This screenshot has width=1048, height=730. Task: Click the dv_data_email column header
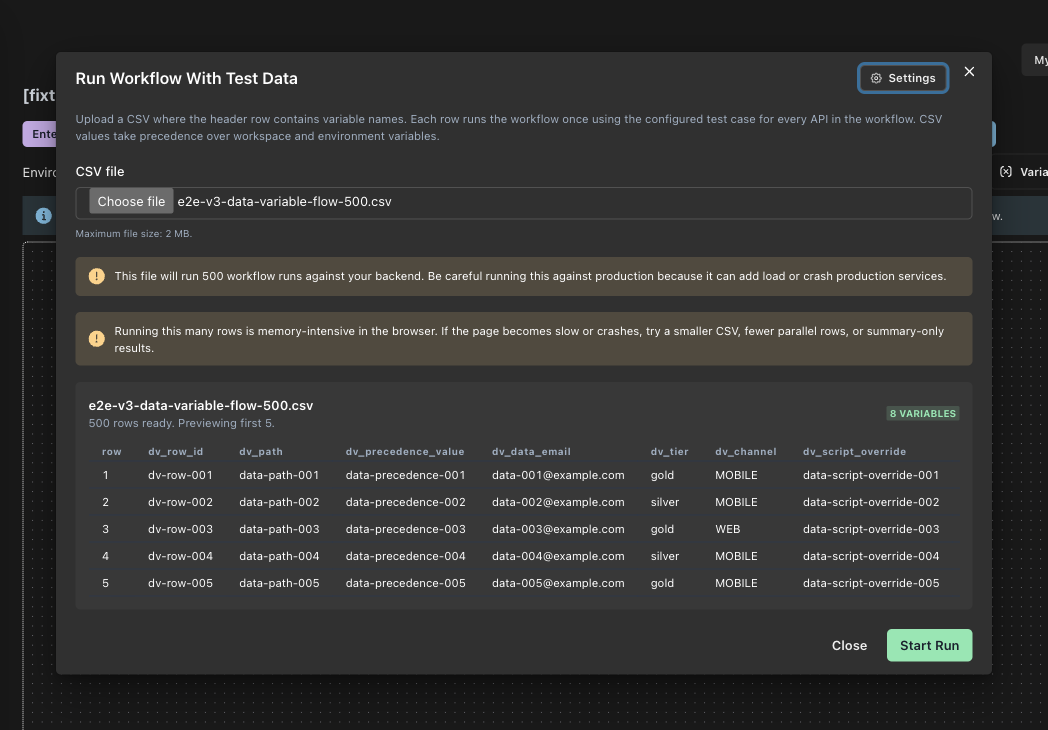click(x=531, y=451)
